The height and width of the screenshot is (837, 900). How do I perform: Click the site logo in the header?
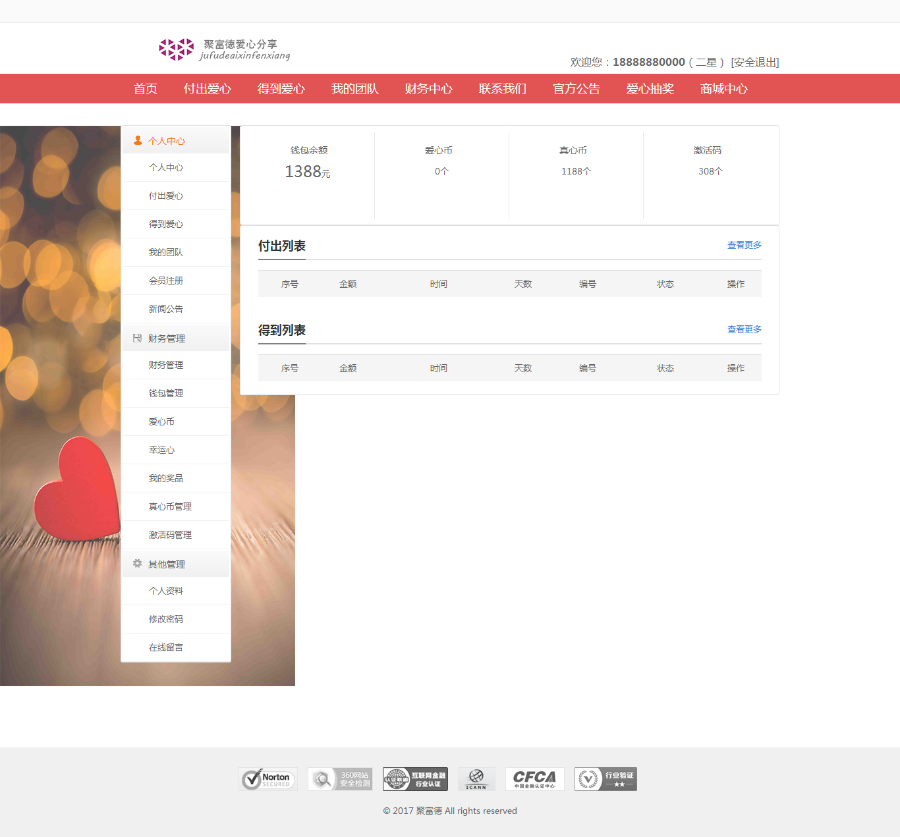[x=224, y=49]
